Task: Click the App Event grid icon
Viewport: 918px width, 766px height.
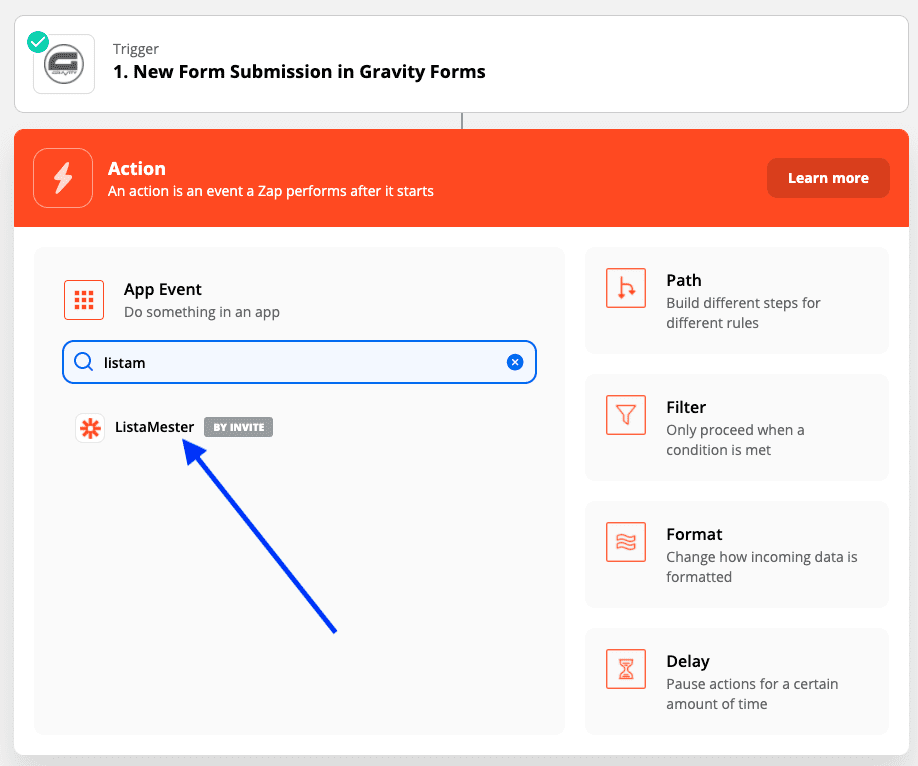Action: (x=84, y=300)
